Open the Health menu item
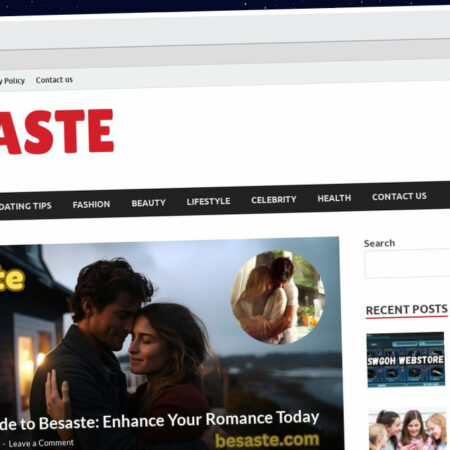450x450 pixels. pyautogui.click(x=334, y=198)
